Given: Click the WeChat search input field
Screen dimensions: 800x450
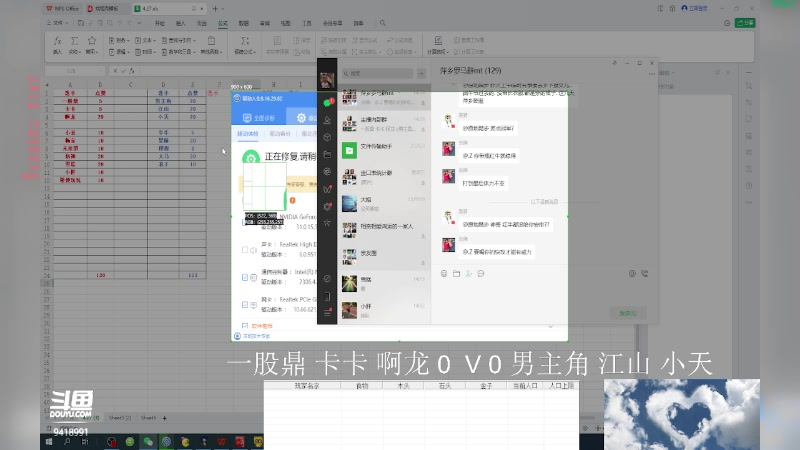Looking at the screenshot, I should point(378,73).
